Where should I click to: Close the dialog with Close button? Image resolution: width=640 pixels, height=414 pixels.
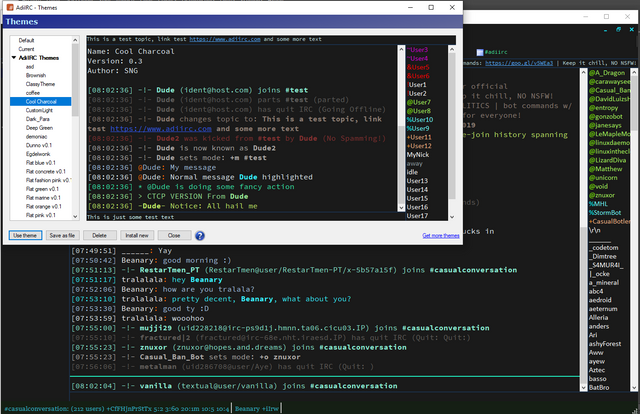[x=174, y=236]
